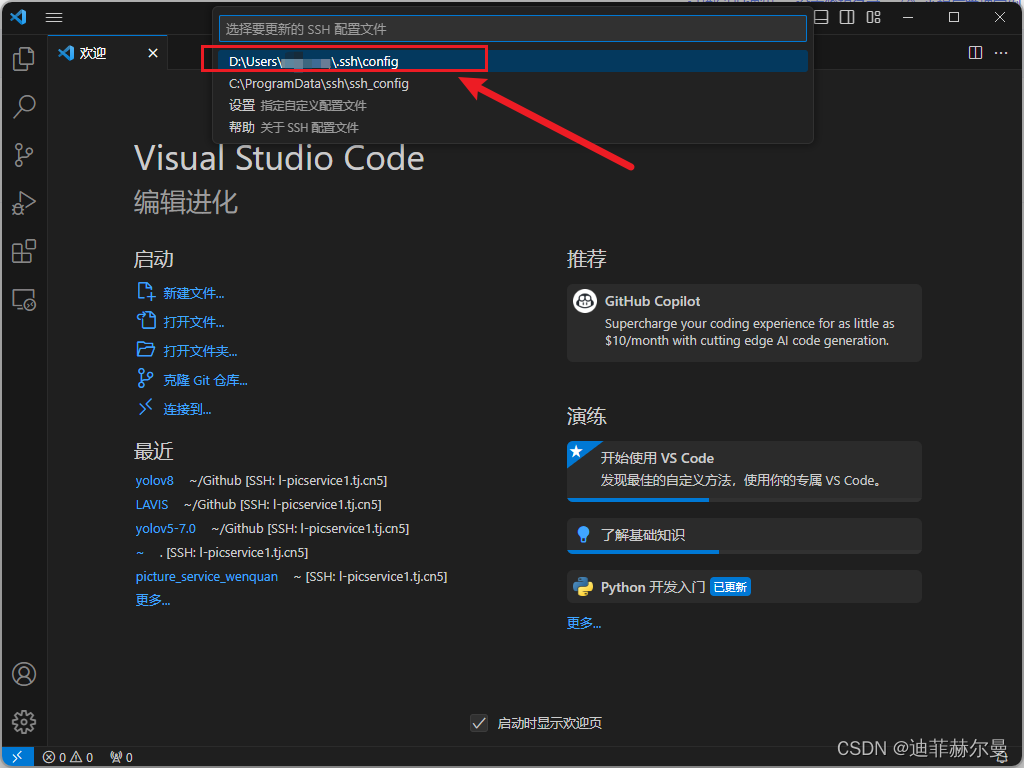Click the git branch icon beside 克隆 Git 仓库

click(145, 378)
